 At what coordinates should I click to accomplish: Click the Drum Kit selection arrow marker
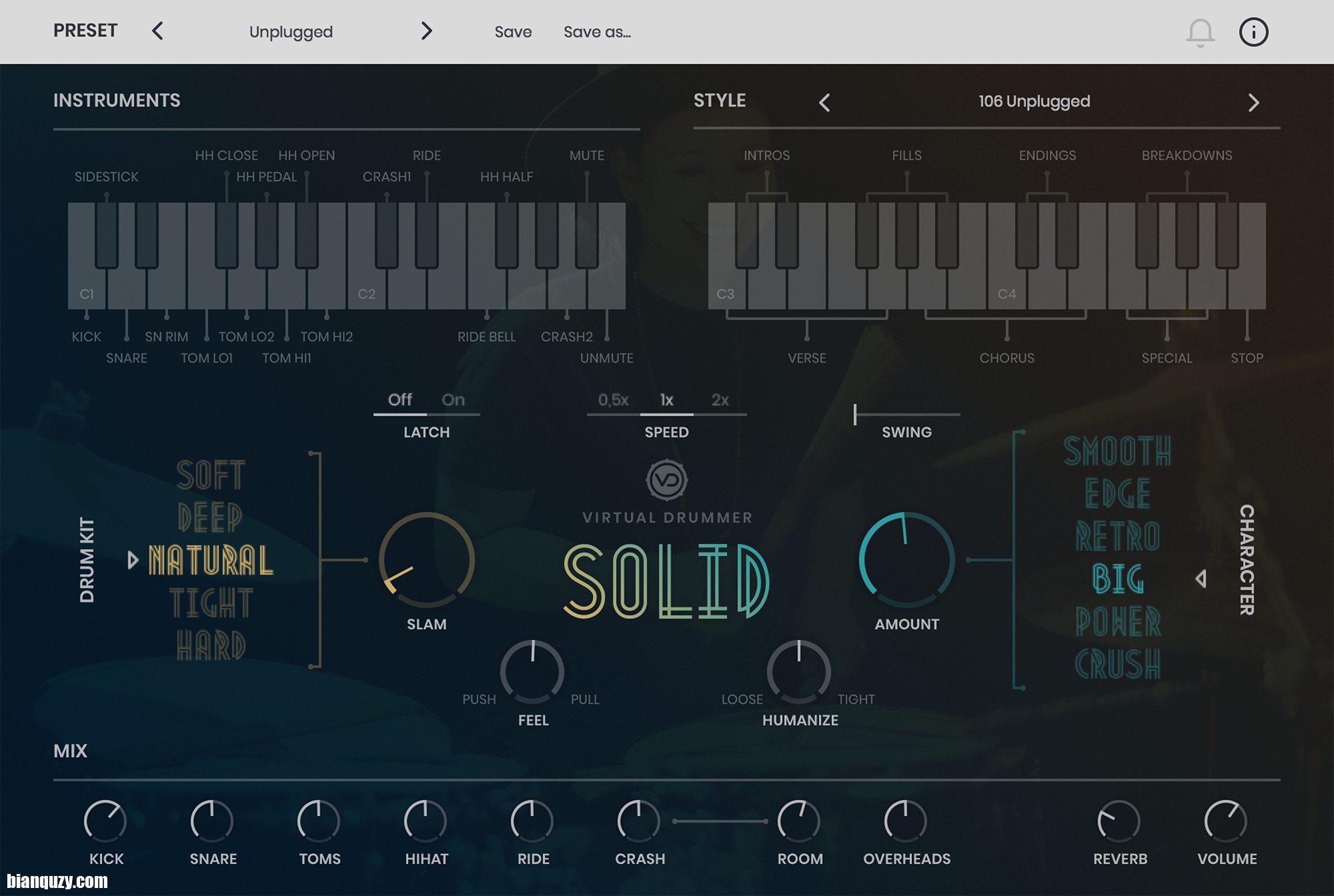coord(133,560)
